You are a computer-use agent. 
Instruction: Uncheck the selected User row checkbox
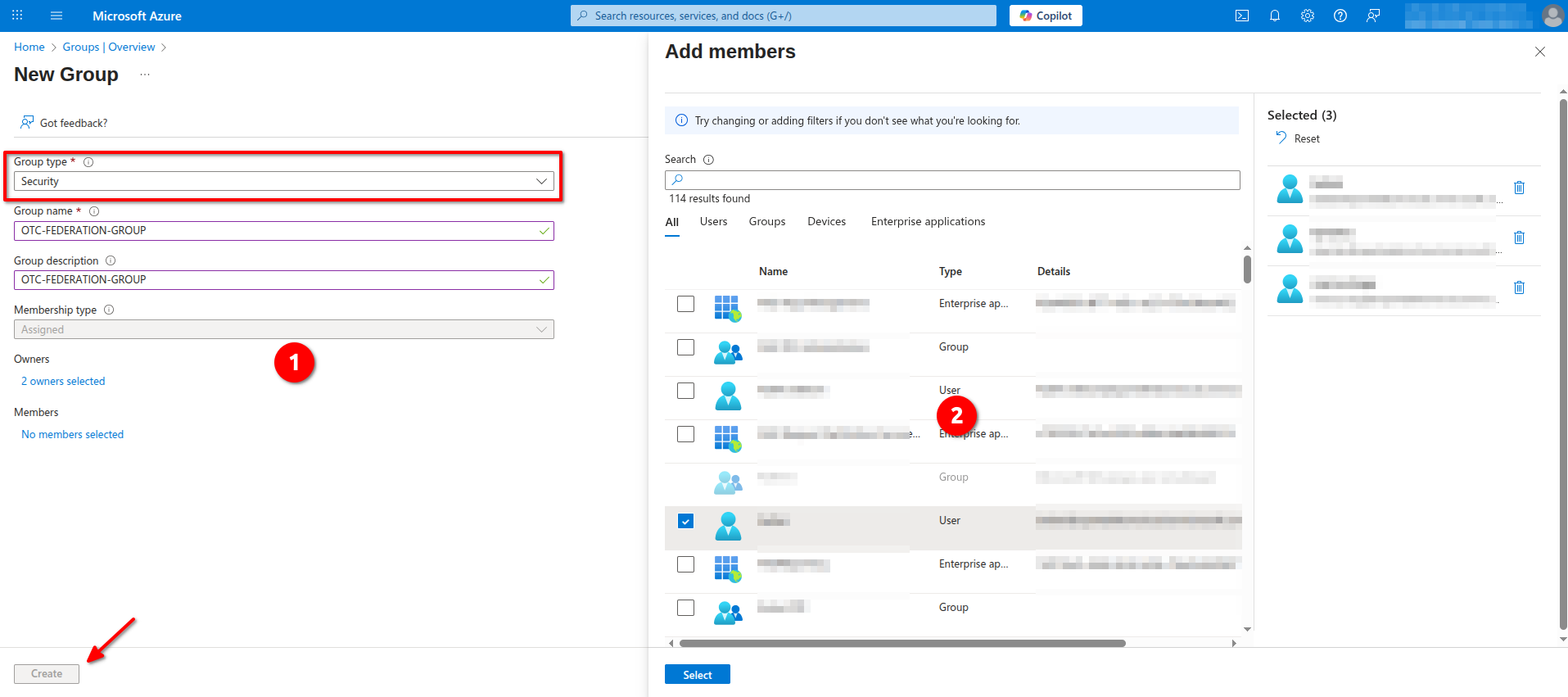(685, 521)
